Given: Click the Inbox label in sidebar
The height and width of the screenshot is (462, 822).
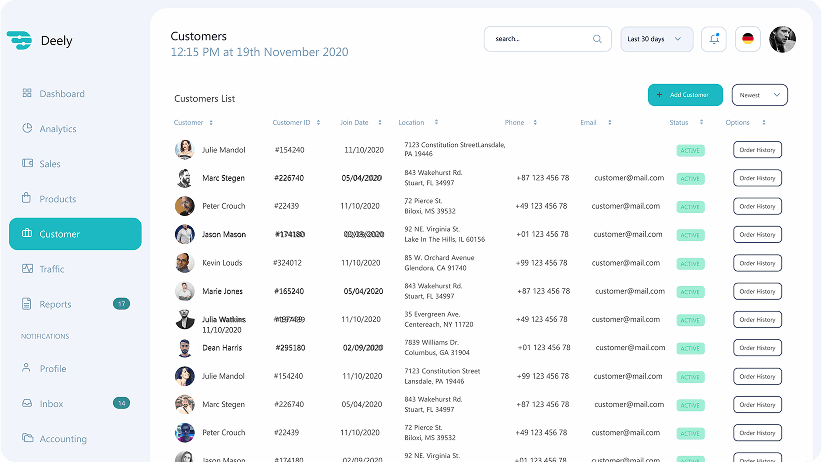Looking at the screenshot, I should click(51, 404).
